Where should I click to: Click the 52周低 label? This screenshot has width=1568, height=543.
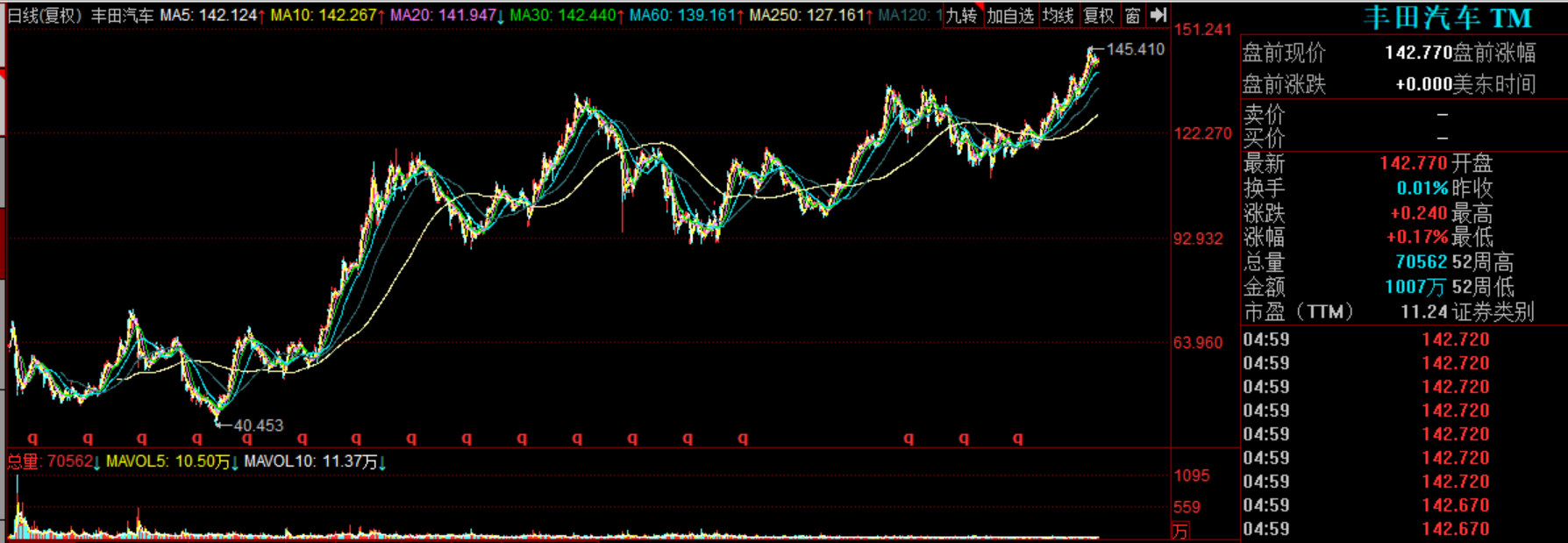(1483, 287)
